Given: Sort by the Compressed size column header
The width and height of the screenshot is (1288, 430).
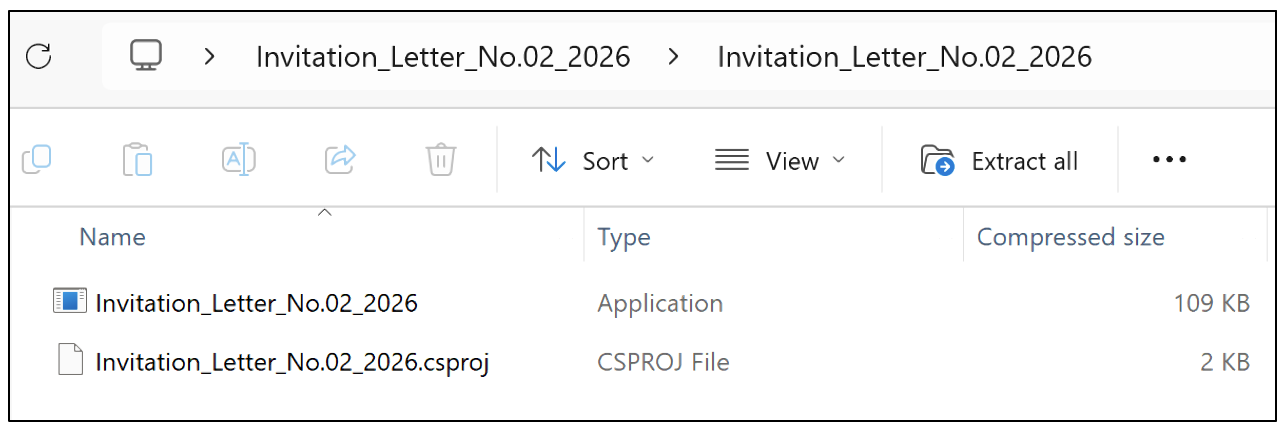Looking at the screenshot, I should pyautogui.click(x=1070, y=237).
